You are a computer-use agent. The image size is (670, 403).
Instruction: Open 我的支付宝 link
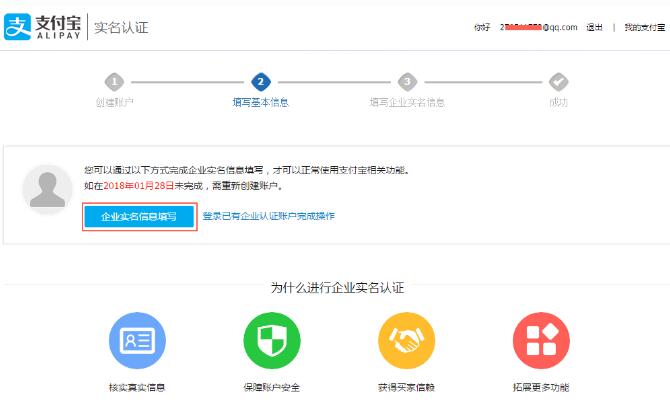click(645, 27)
